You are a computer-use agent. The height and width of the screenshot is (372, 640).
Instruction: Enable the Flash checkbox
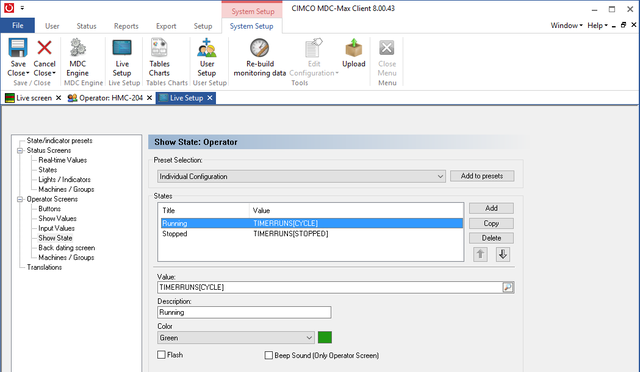162,355
